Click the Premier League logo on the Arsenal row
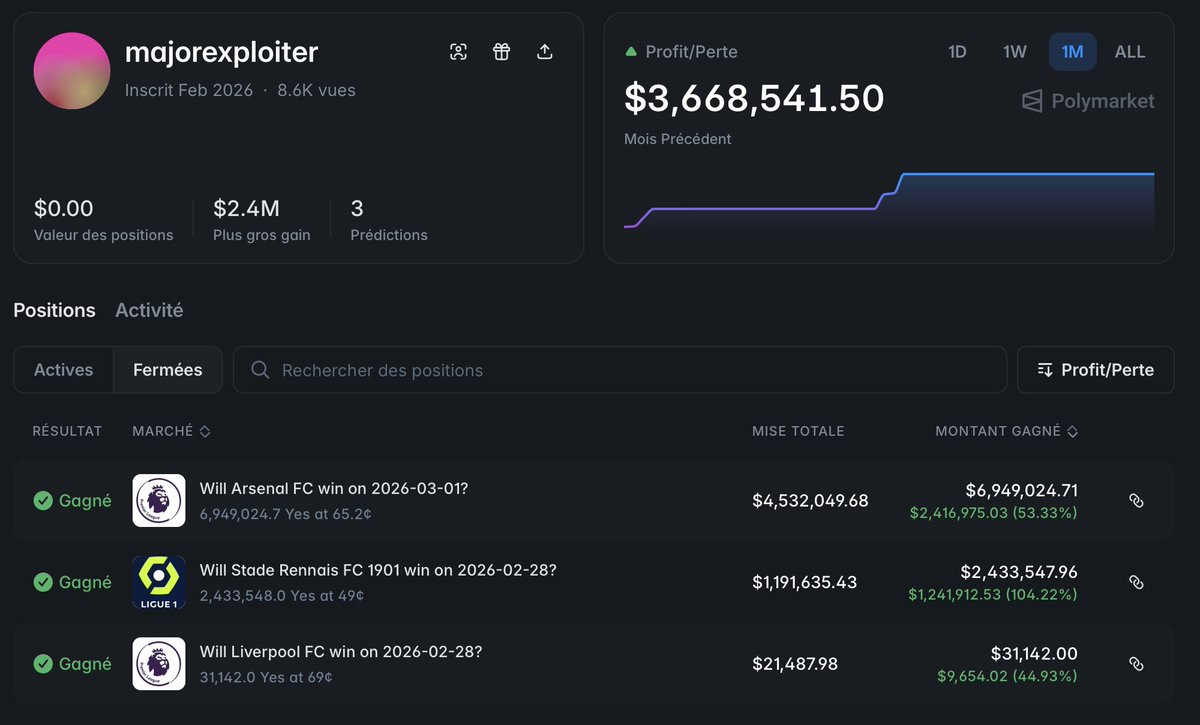 [x=159, y=500]
